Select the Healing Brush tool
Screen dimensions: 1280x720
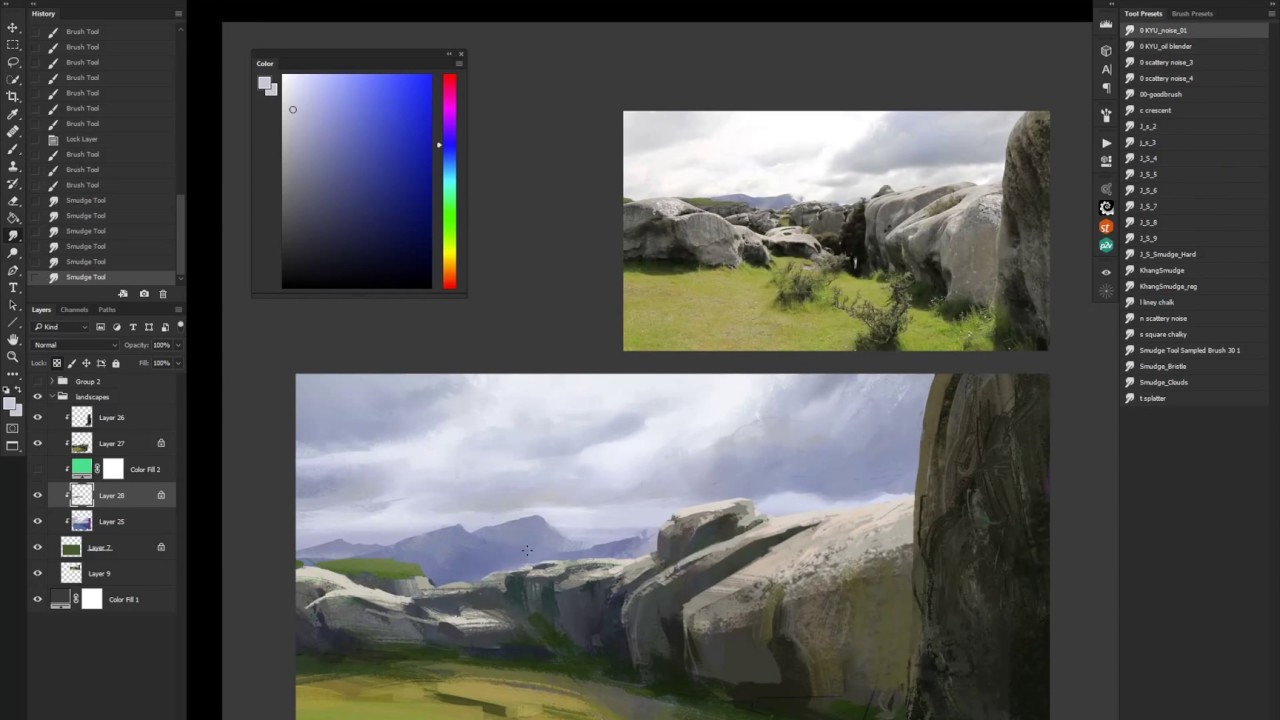click(x=13, y=131)
